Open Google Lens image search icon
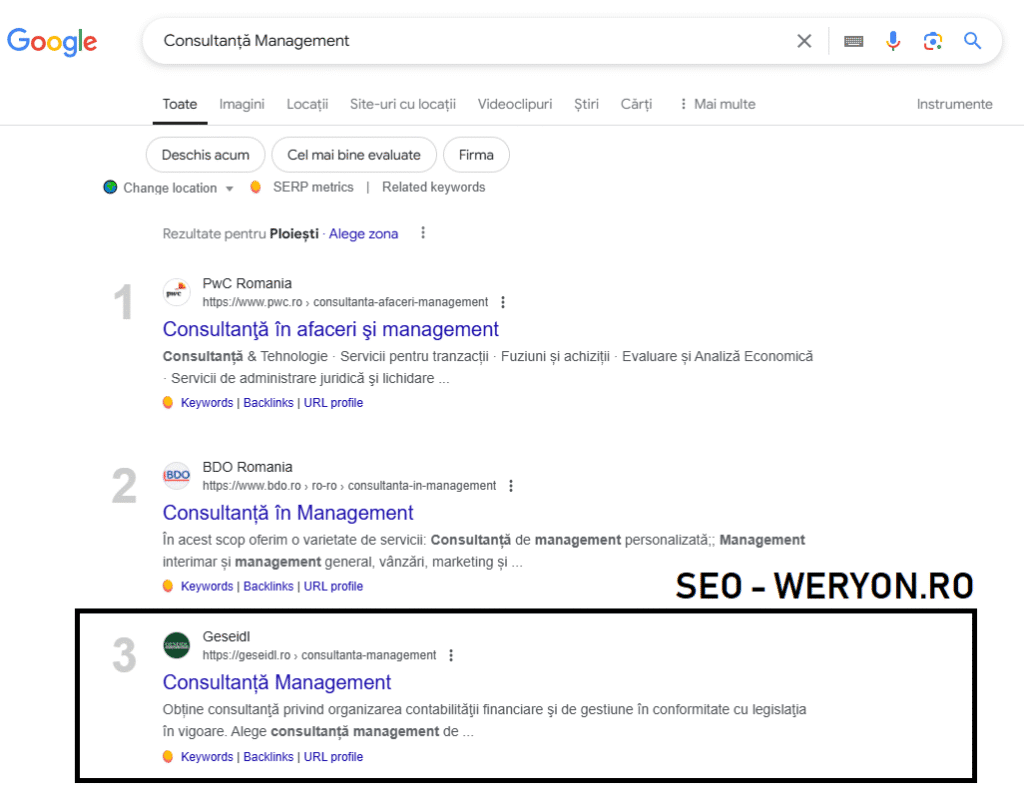Screen dimensions: 1024x797 932,41
